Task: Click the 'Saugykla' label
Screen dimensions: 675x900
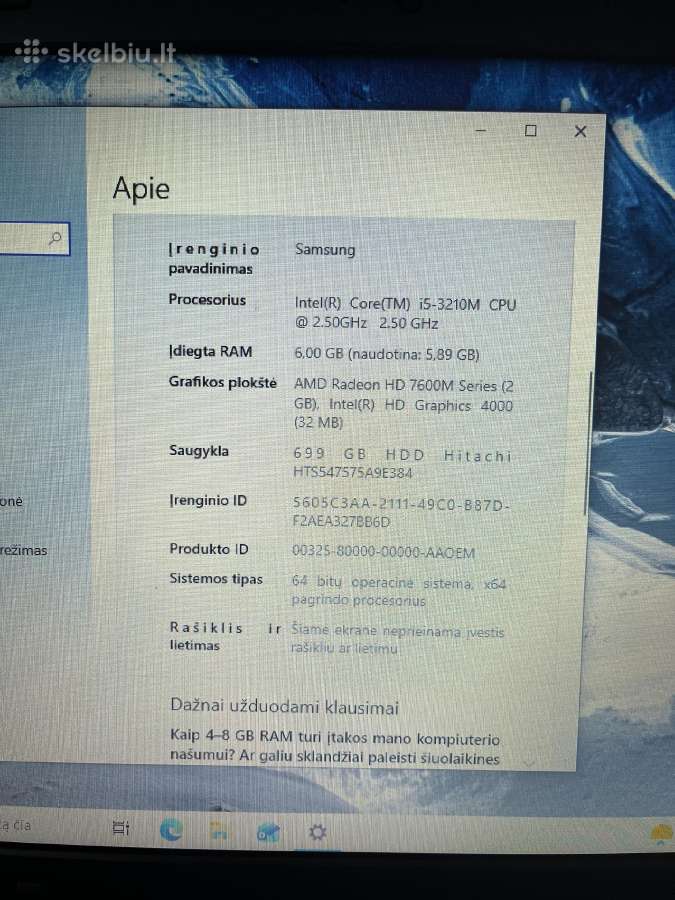Action: tap(199, 451)
